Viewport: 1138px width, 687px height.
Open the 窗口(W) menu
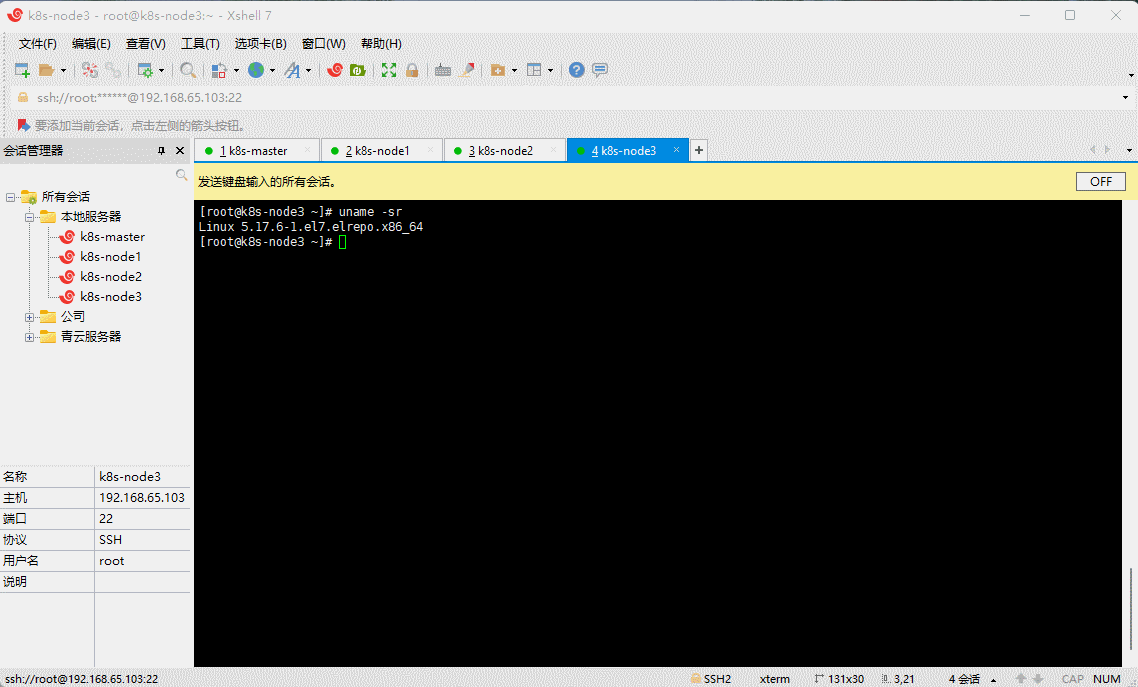[324, 44]
